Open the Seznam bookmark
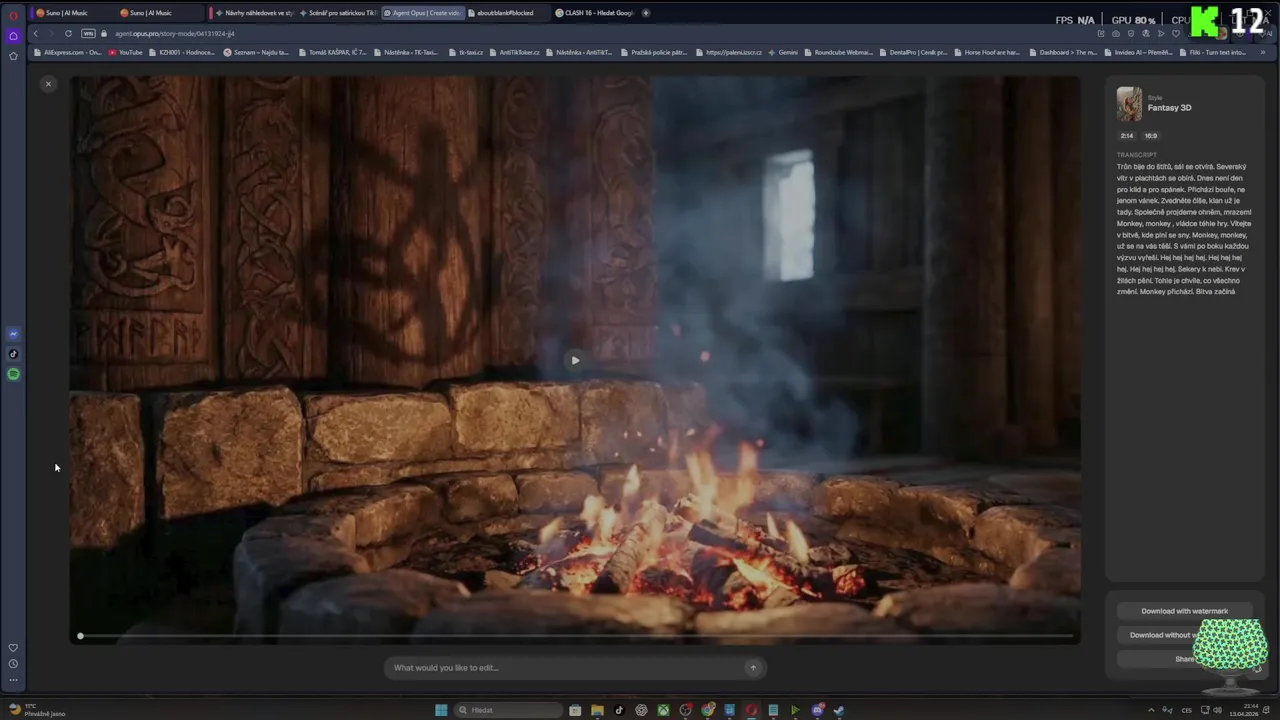1280x720 pixels. click(x=256, y=52)
